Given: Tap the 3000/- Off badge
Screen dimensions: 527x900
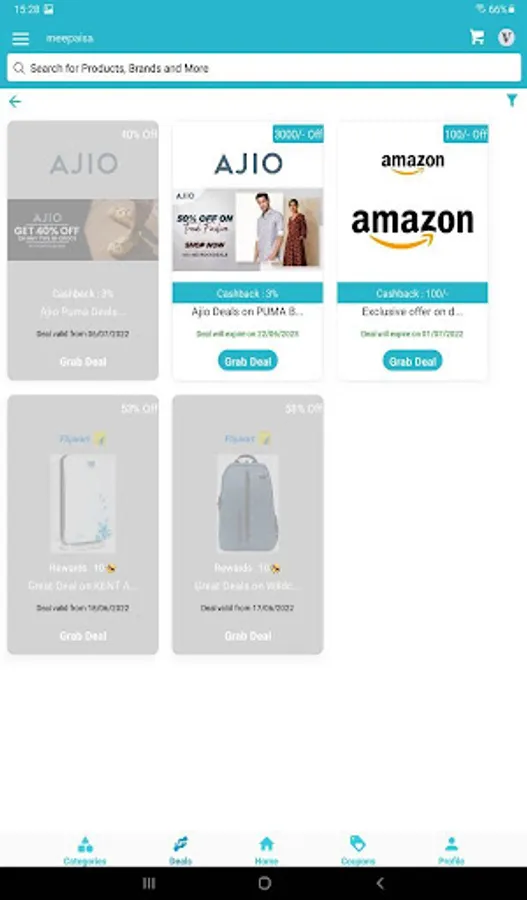Looking at the screenshot, I should click(298, 134).
